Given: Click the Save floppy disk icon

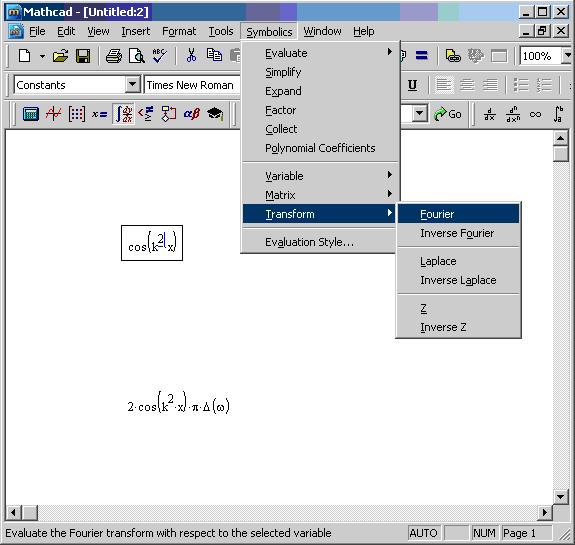Looking at the screenshot, I should (83, 56).
